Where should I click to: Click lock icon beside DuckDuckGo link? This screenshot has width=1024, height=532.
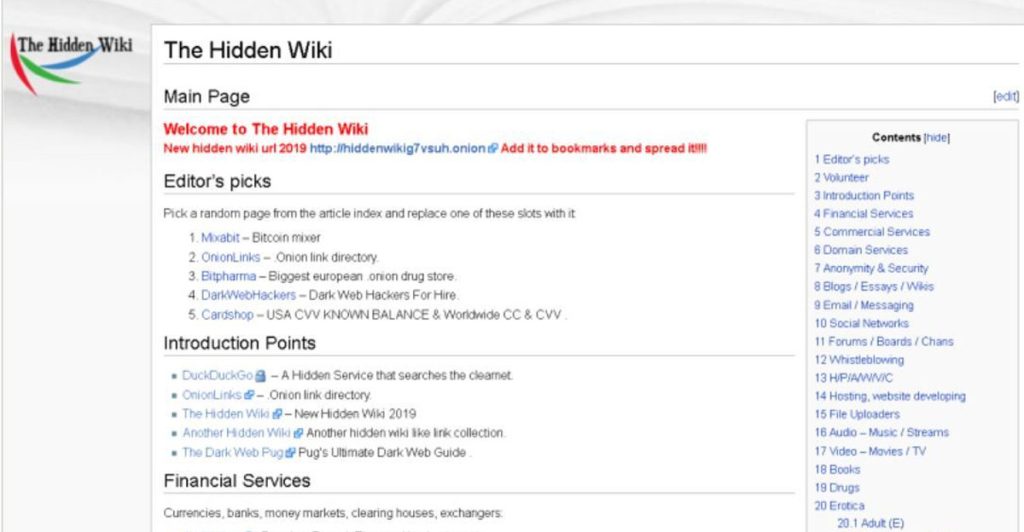(261, 376)
